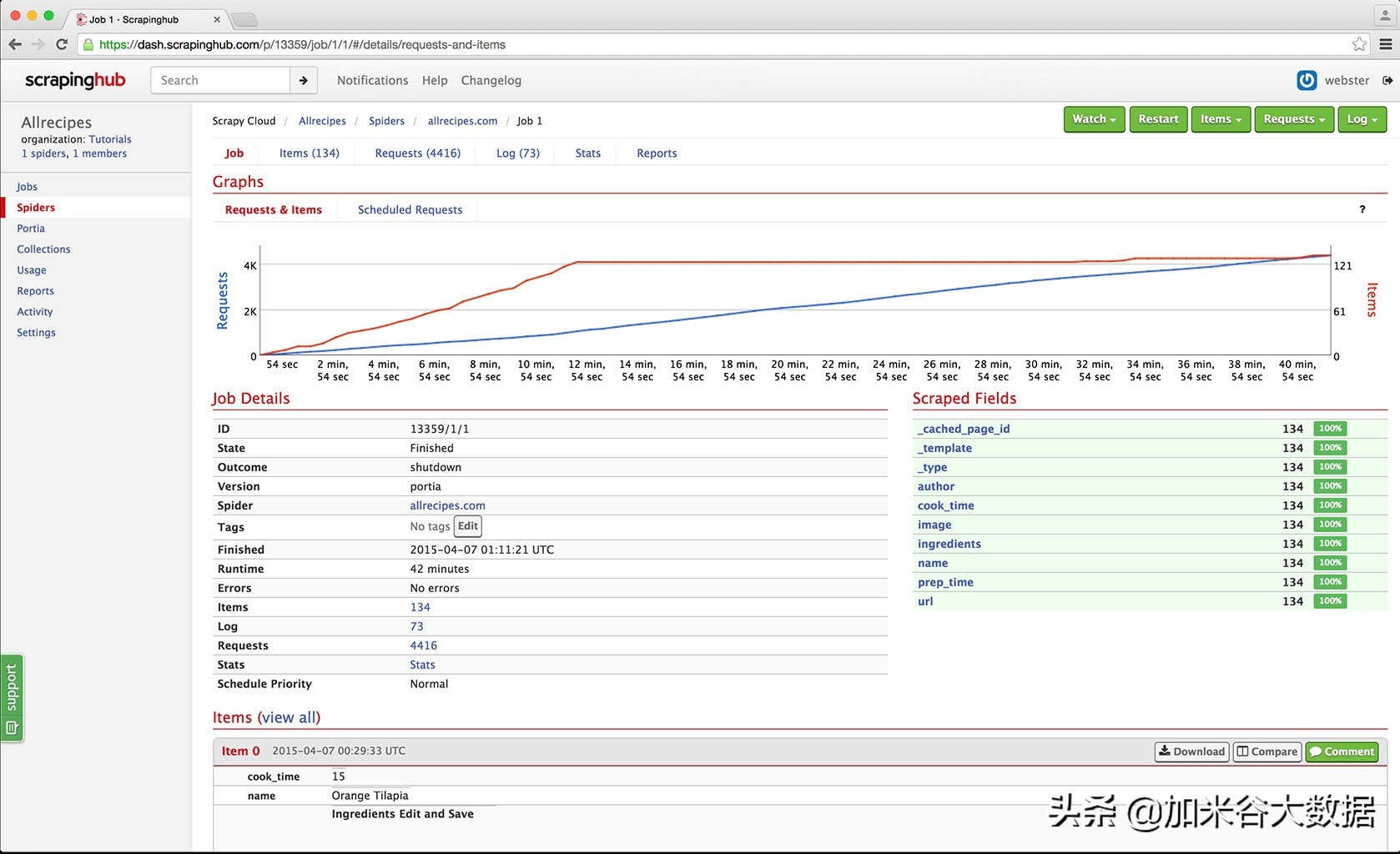The width and height of the screenshot is (1400, 854).
Task: Open Activity in the sidebar
Action: 35,312
